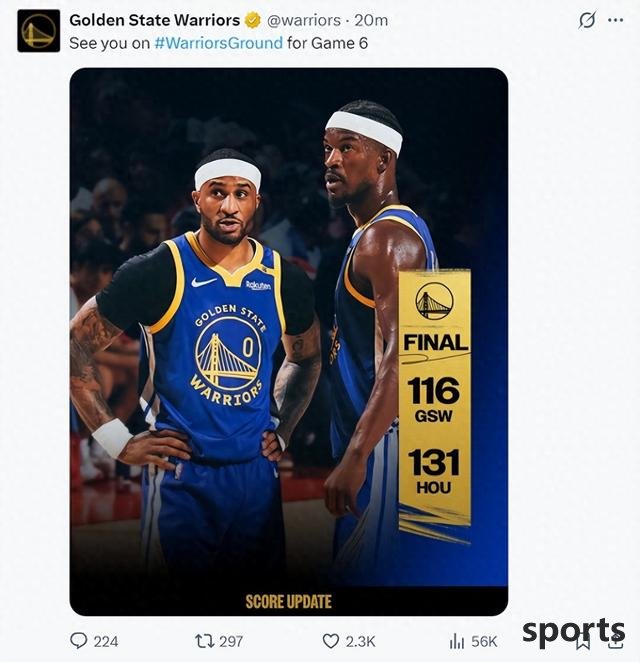This screenshot has width=640, height=662.
Task: Open the three-dot more options menu
Action: pos(616,20)
